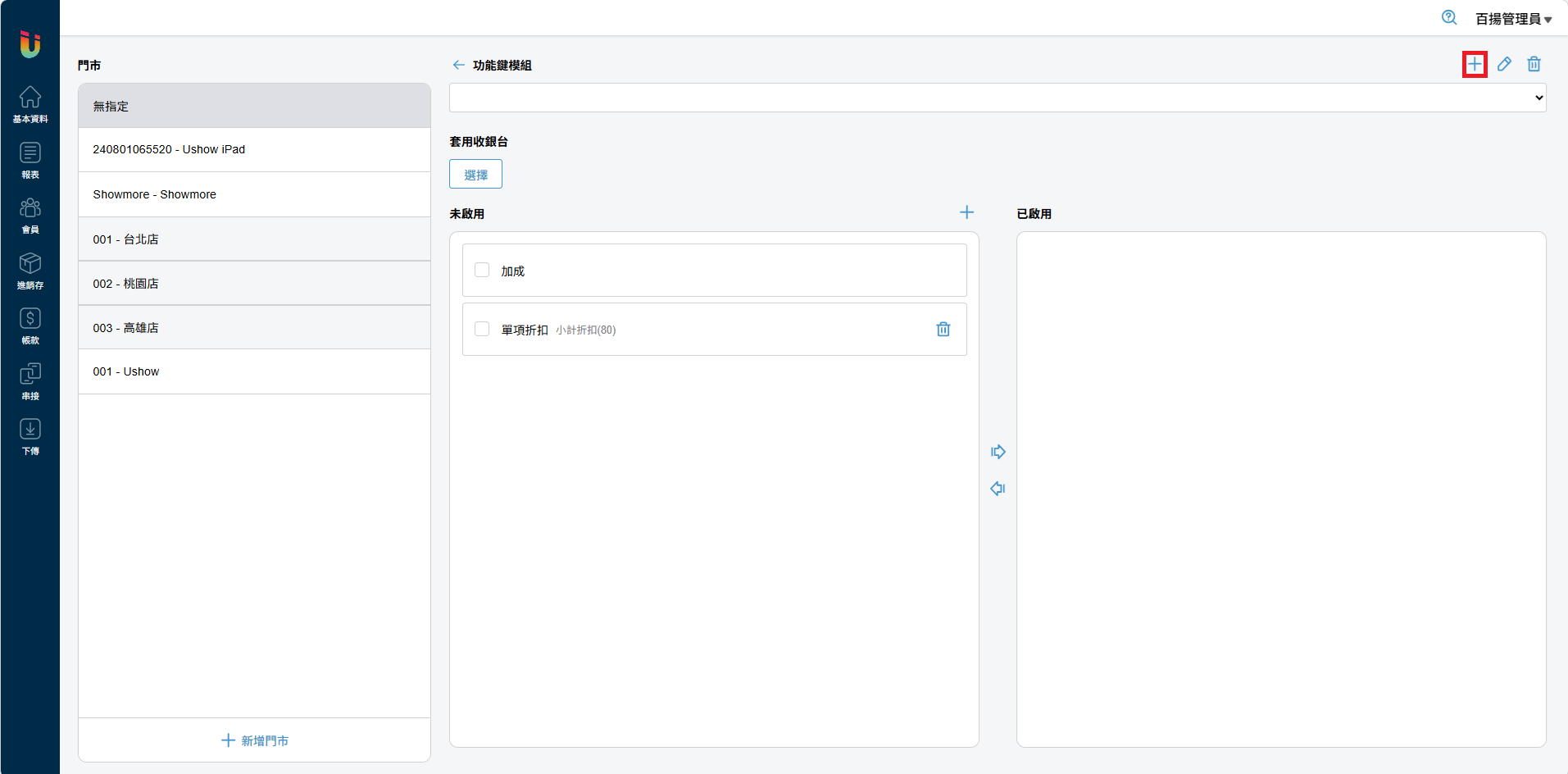1568x774 pixels.
Task: Click the 選擇 button under 套用收銀台
Action: click(475, 174)
